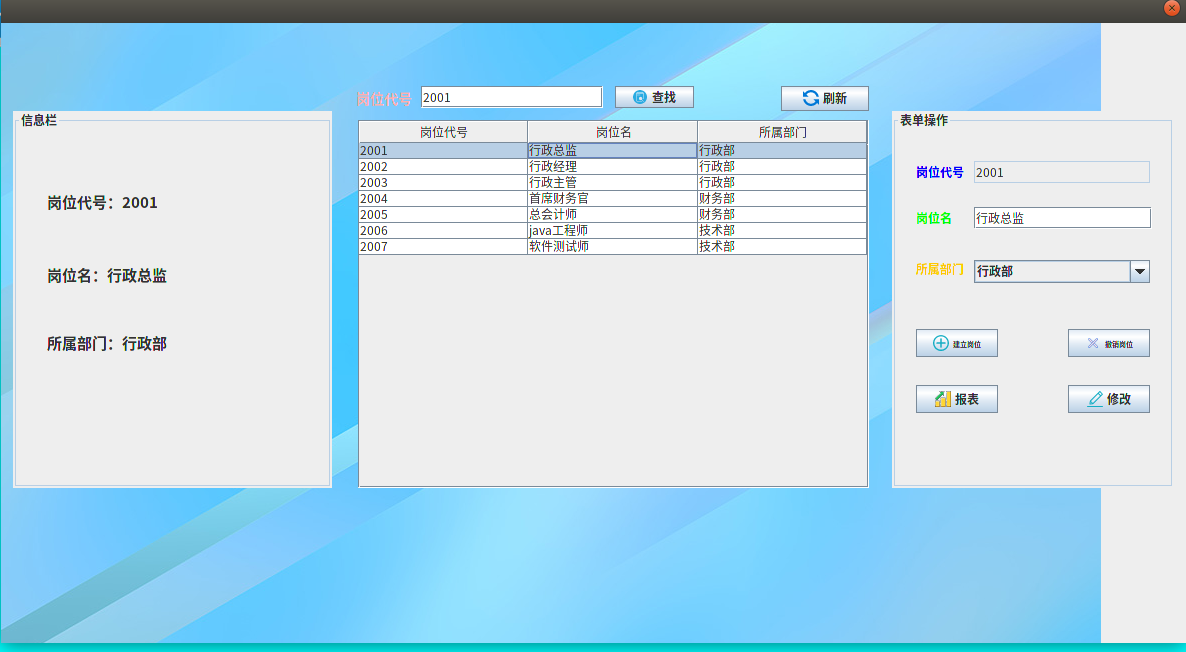1186x652 pixels.
Task: Click the greyed 岗位代号 field in 表单操作
Action: click(1062, 172)
